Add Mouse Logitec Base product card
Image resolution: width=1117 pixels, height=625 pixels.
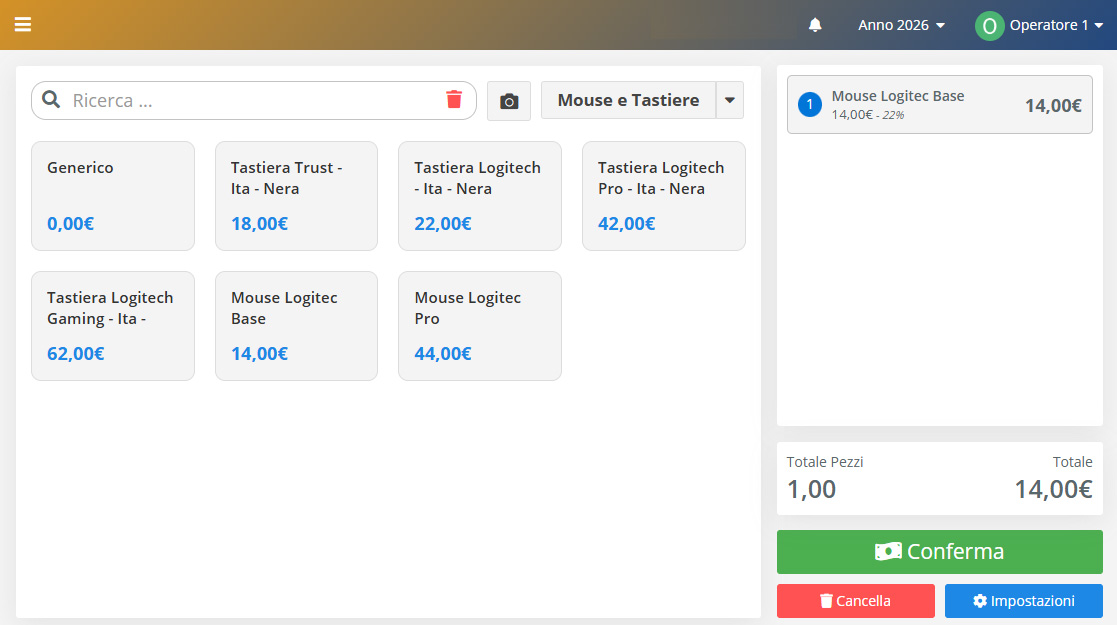pyautogui.click(x=296, y=326)
